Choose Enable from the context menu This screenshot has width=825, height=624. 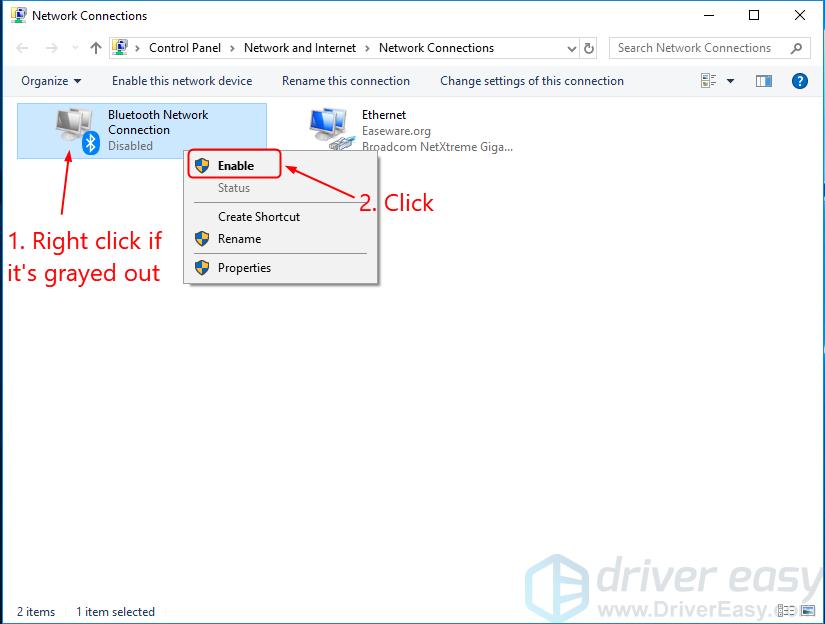click(x=235, y=165)
